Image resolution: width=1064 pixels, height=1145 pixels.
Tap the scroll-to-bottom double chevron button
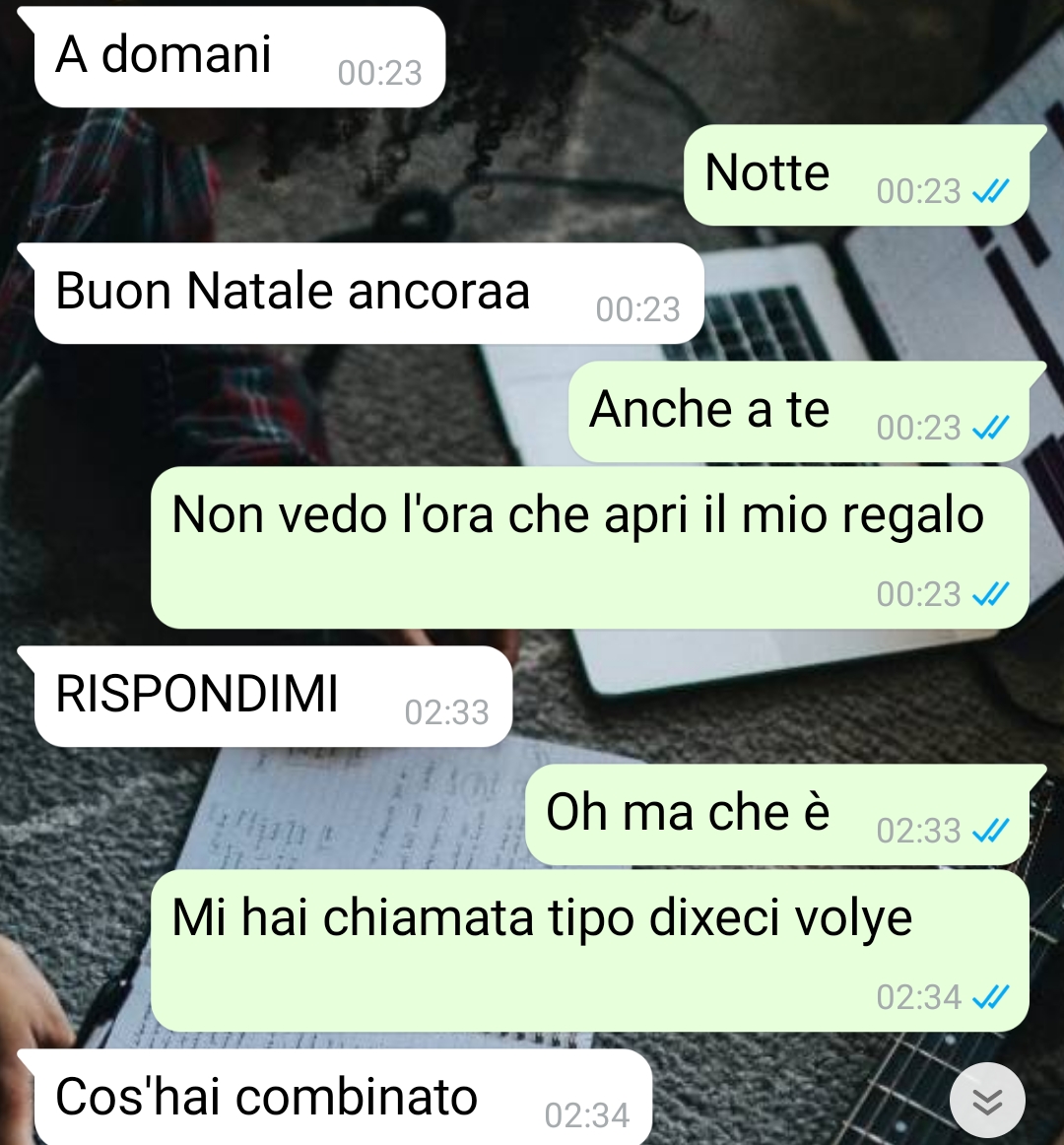[987, 1101]
